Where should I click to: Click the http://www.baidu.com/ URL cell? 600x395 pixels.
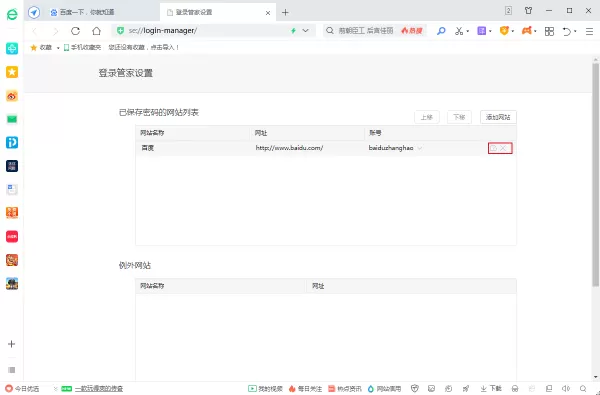point(289,148)
